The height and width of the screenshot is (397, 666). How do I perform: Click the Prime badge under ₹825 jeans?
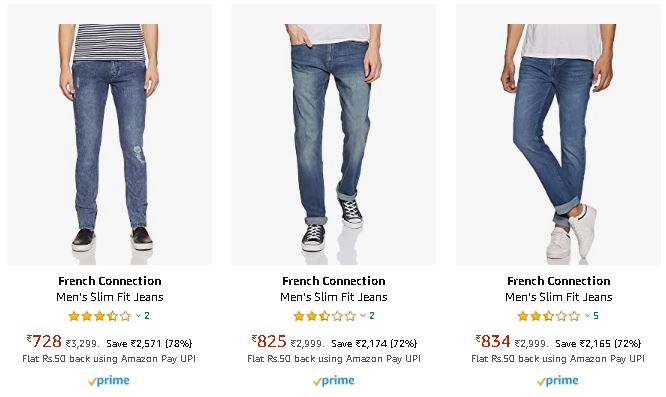click(x=334, y=381)
